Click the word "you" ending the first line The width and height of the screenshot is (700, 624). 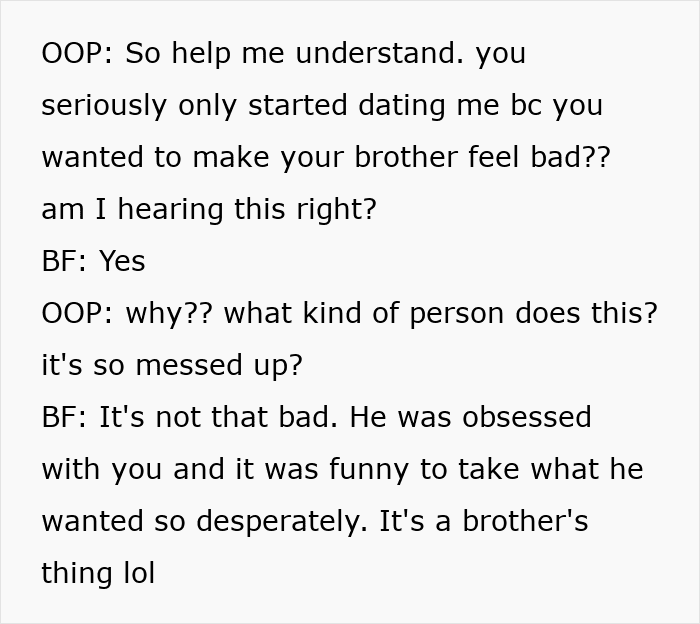tap(501, 53)
